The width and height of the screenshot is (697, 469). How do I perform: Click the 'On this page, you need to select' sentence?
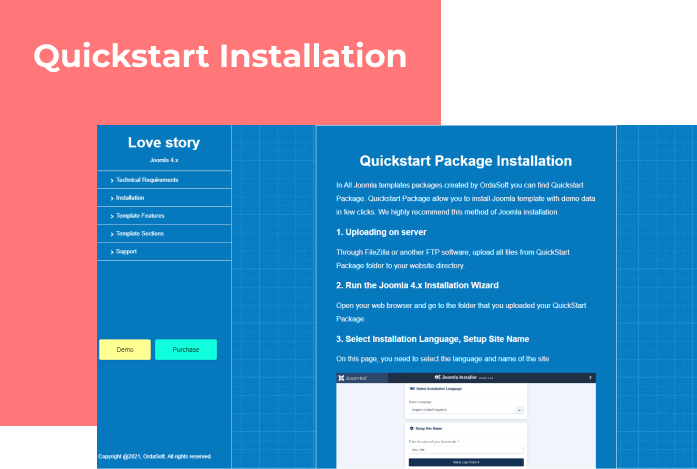click(442, 359)
